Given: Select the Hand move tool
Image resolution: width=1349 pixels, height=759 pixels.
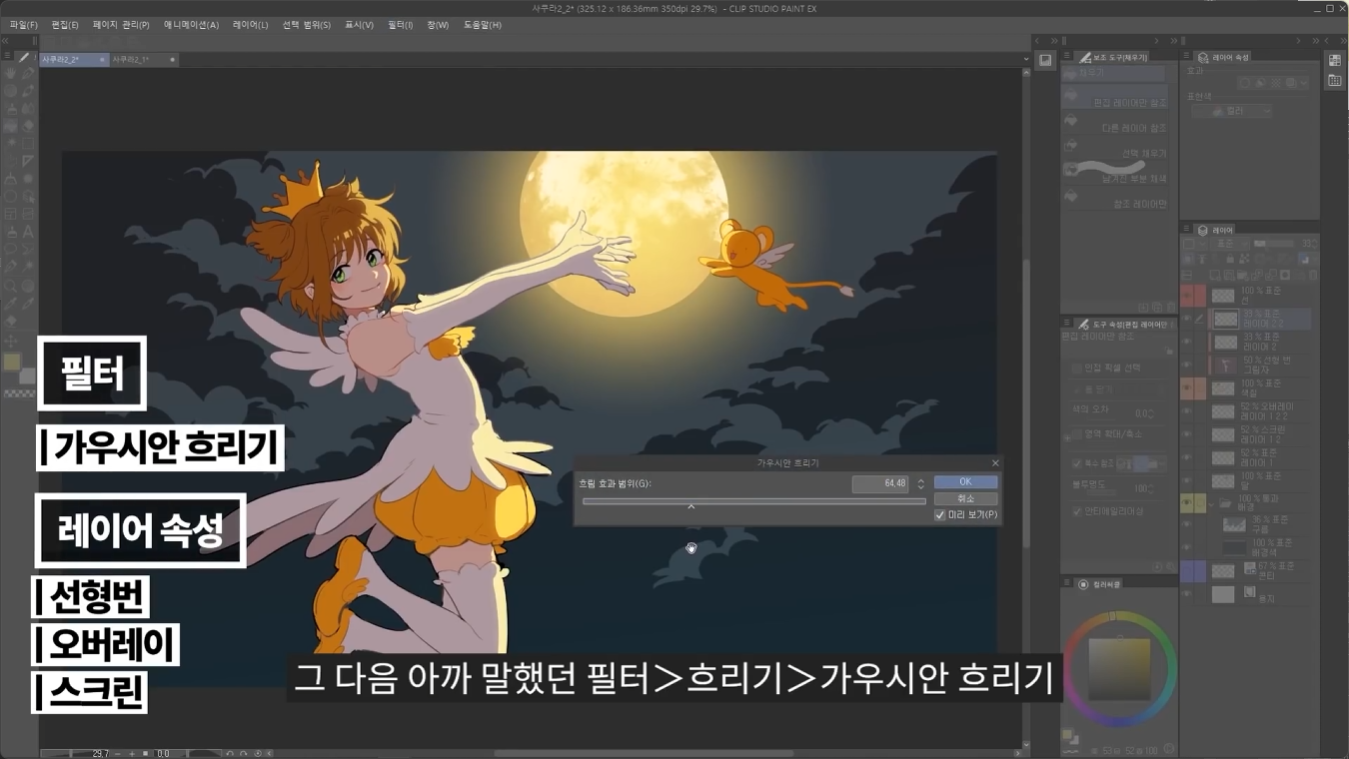Looking at the screenshot, I should (x=10, y=73).
